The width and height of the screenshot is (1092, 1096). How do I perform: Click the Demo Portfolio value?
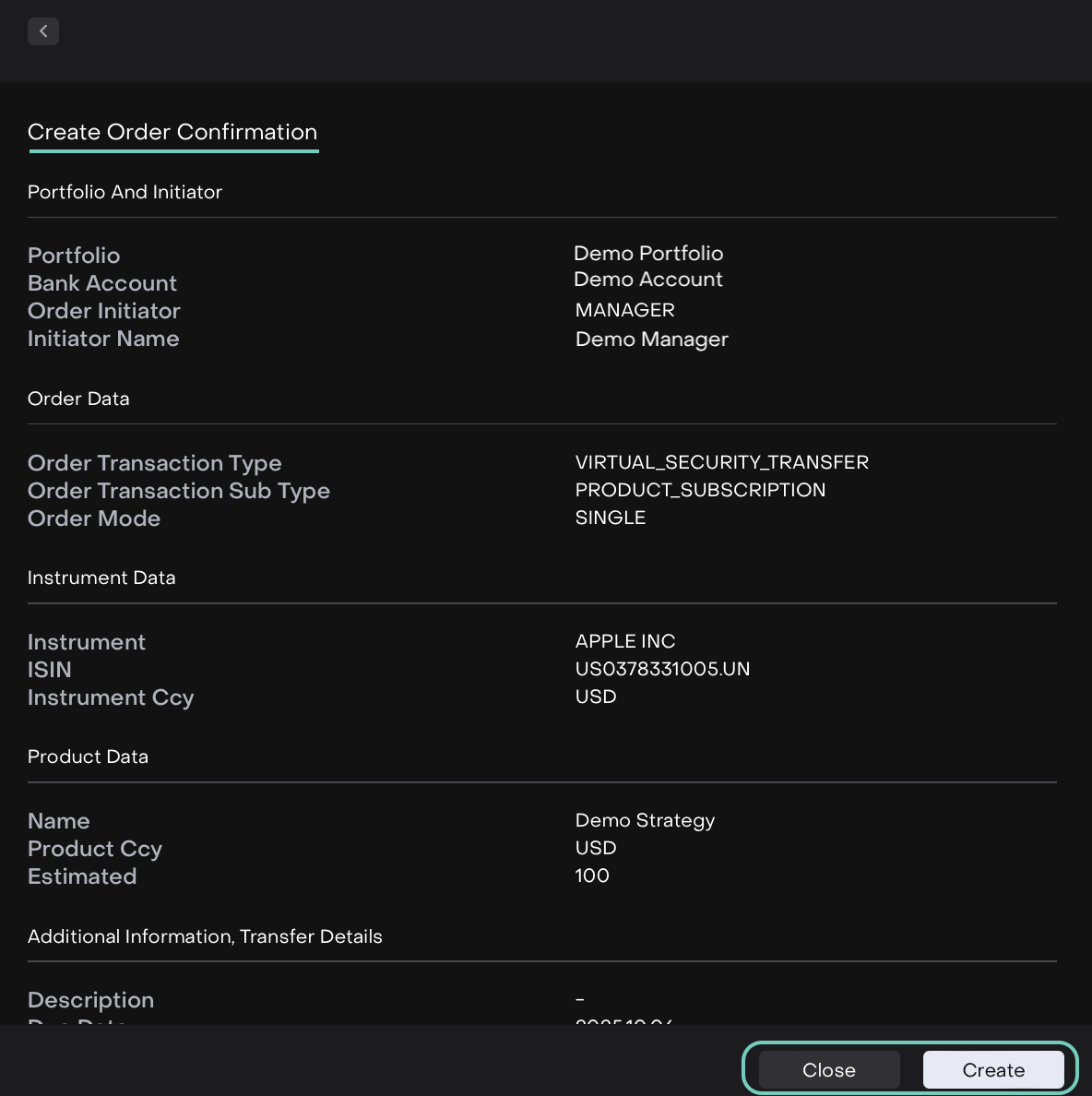648,253
